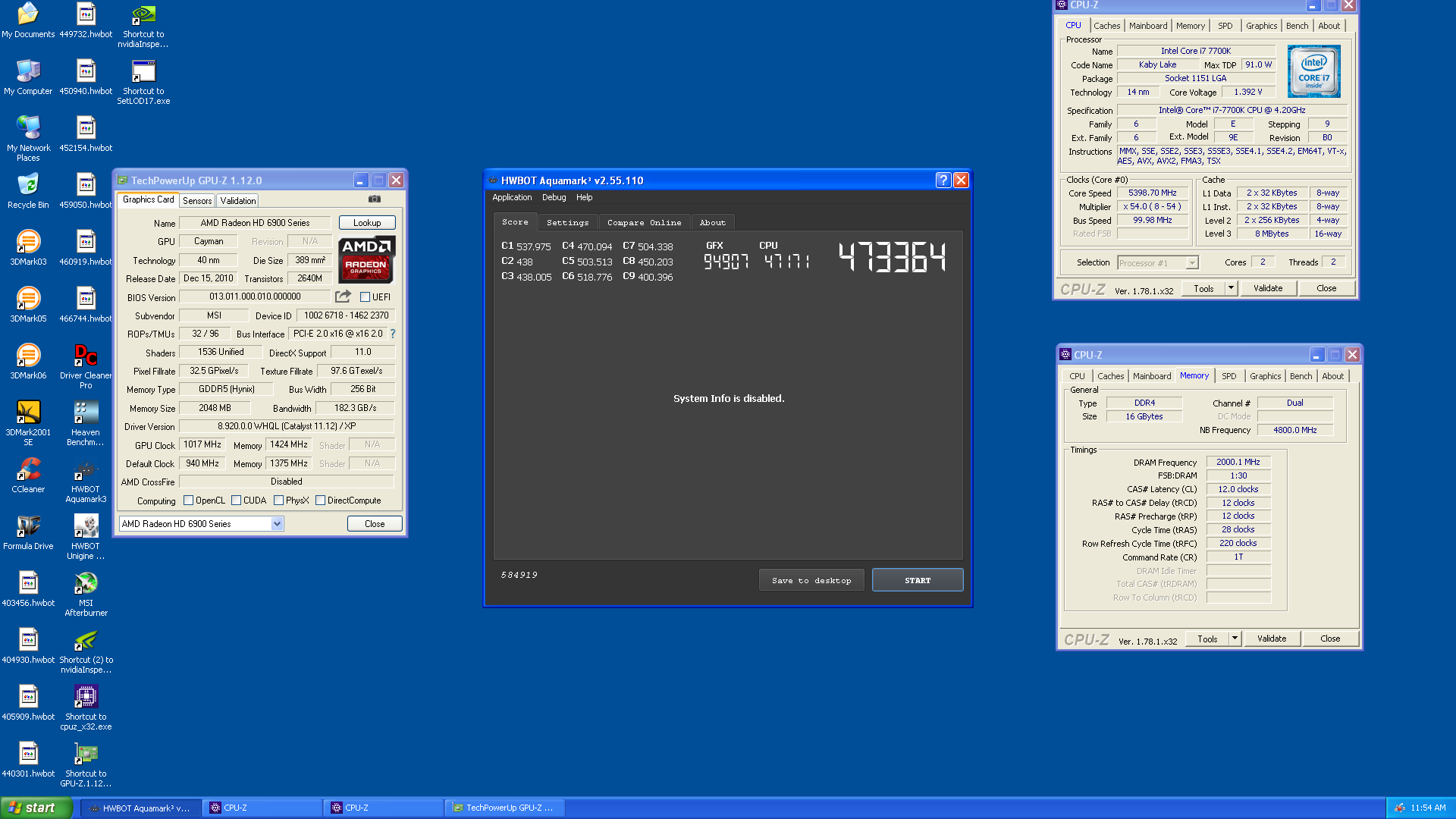
Task: Click Close in Memory CPU-Z window
Action: point(1330,639)
